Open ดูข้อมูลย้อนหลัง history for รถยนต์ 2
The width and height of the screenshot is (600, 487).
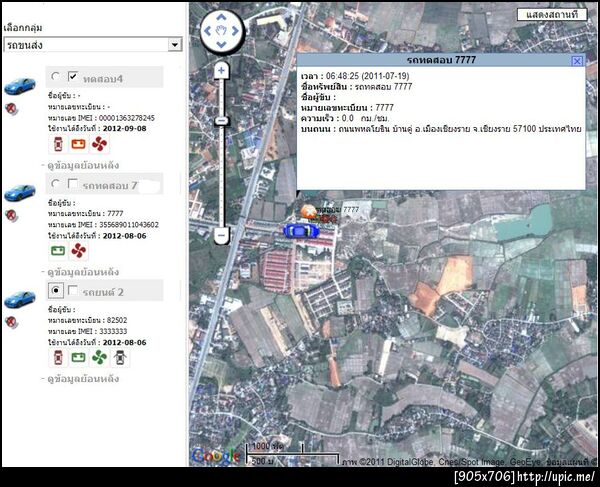83,379
